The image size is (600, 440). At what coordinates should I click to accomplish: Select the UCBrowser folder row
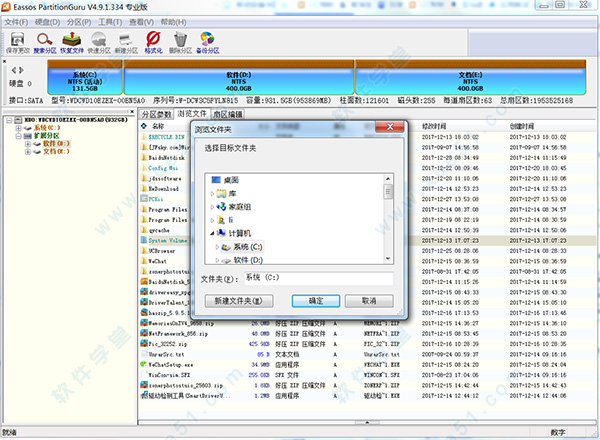click(x=162, y=251)
